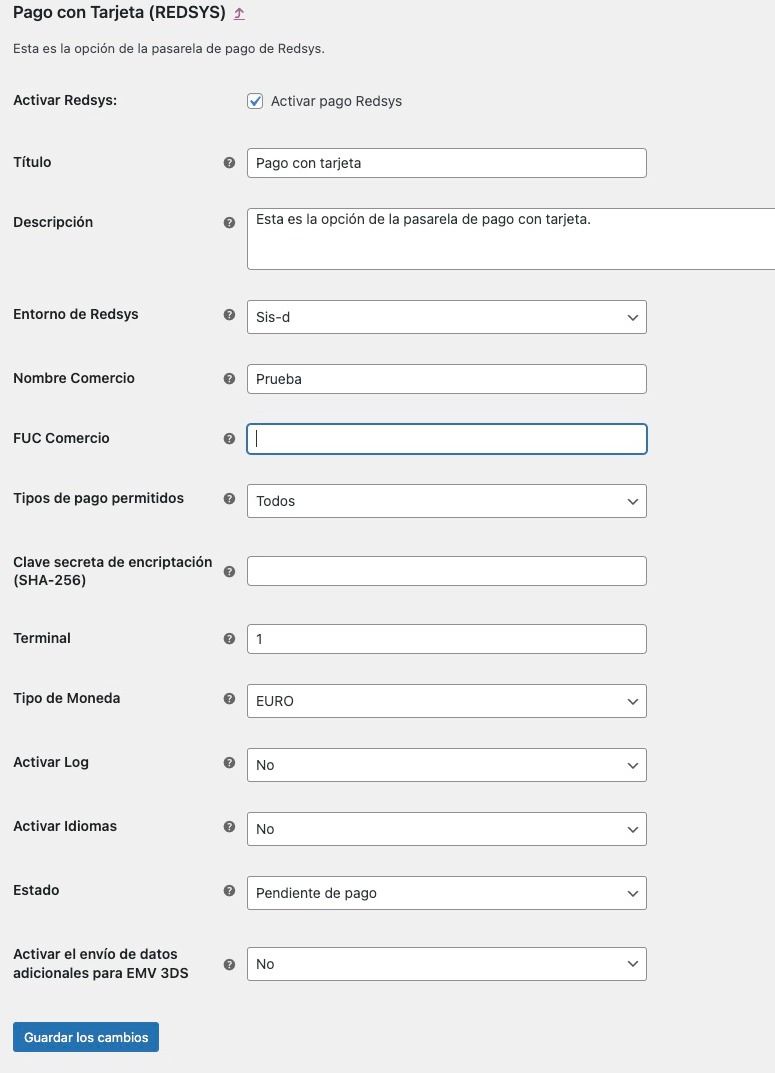The width and height of the screenshot is (775, 1073).
Task: Show the help tip for Entorno de Redsys
Action: tap(229, 315)
